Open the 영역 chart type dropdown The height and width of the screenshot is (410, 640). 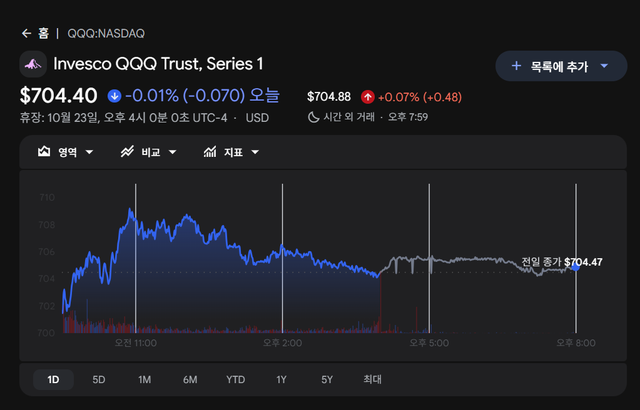[x=65, y=152]
